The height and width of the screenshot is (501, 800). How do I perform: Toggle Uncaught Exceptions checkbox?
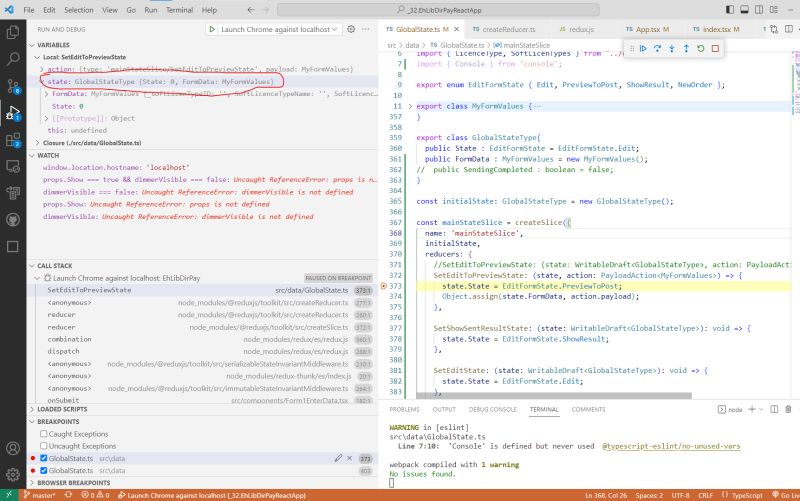[x=44, y=446]
